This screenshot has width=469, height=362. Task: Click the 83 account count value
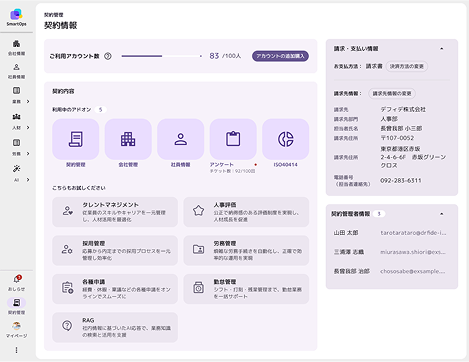214,56
